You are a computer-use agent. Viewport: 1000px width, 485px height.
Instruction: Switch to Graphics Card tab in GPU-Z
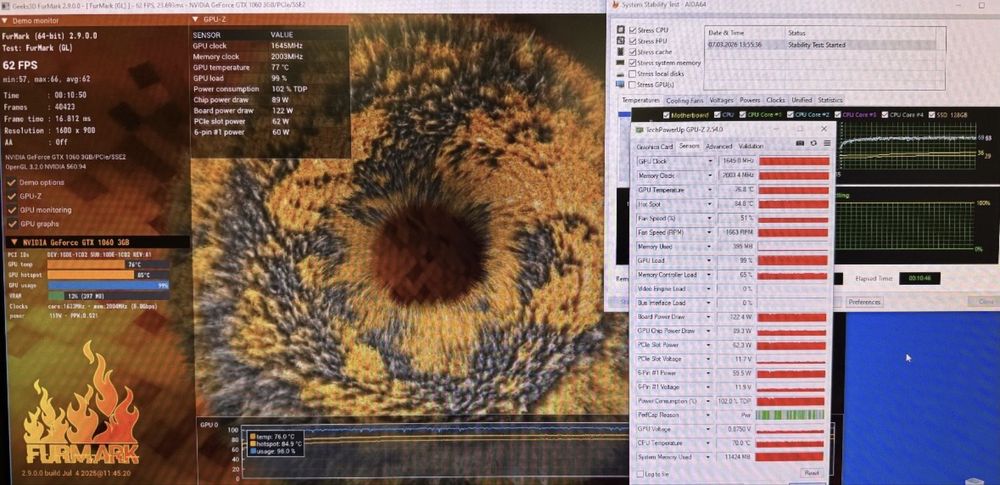(x=654, y=147)
